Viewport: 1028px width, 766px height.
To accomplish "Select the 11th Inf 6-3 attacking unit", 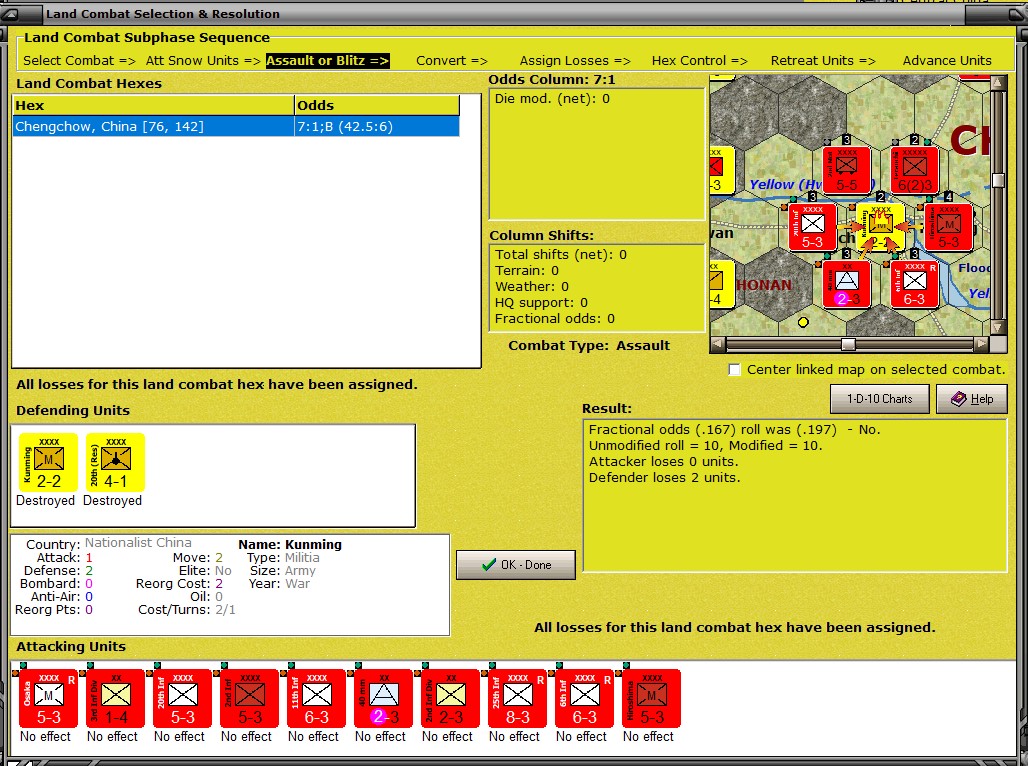I will 317,698.
